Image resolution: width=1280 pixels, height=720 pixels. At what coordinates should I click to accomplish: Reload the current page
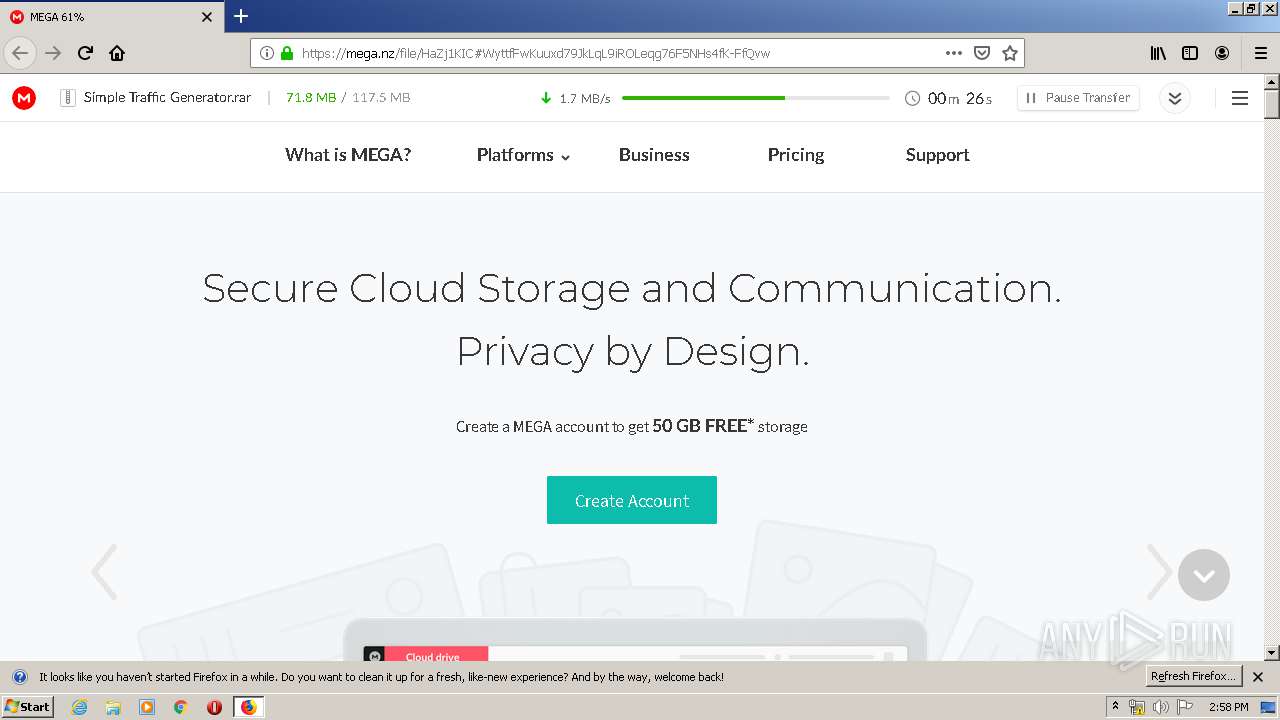pyautogui.click(x=86, y=53)
